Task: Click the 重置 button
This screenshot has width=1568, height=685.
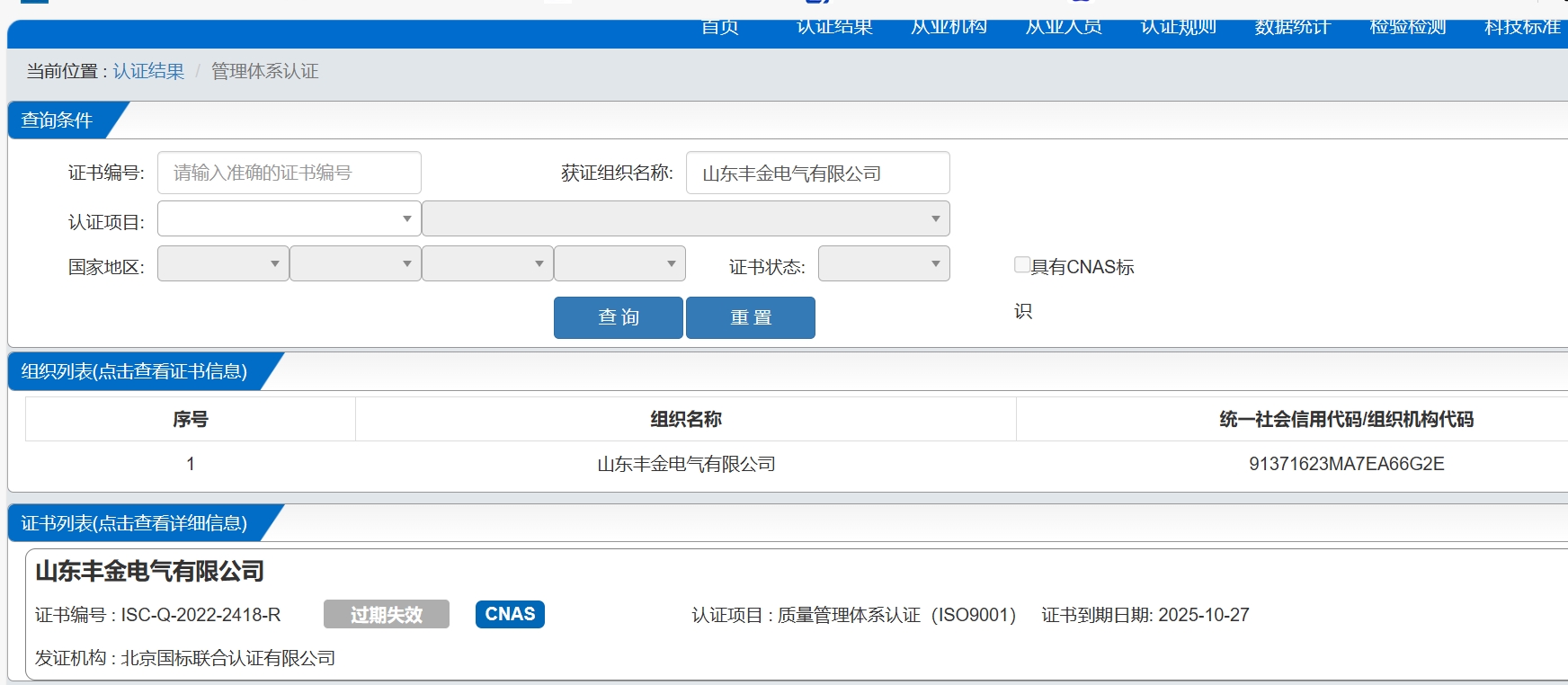Action: tap(751, 317)
